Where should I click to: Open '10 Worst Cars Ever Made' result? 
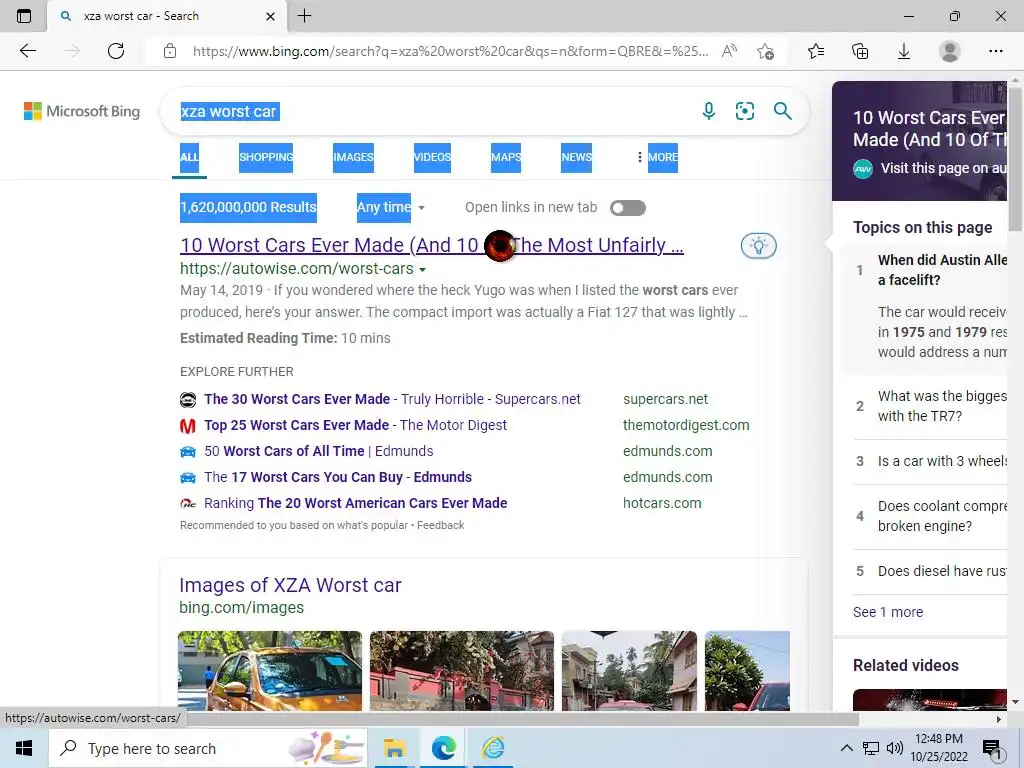(432, 245)
